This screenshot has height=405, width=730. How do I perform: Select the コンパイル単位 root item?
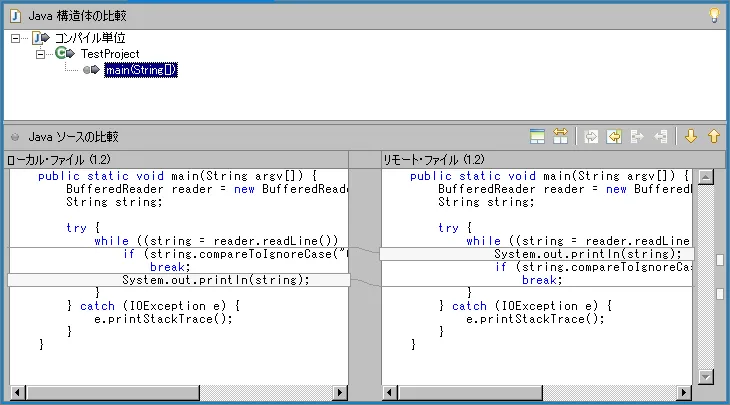pos(90,38)
